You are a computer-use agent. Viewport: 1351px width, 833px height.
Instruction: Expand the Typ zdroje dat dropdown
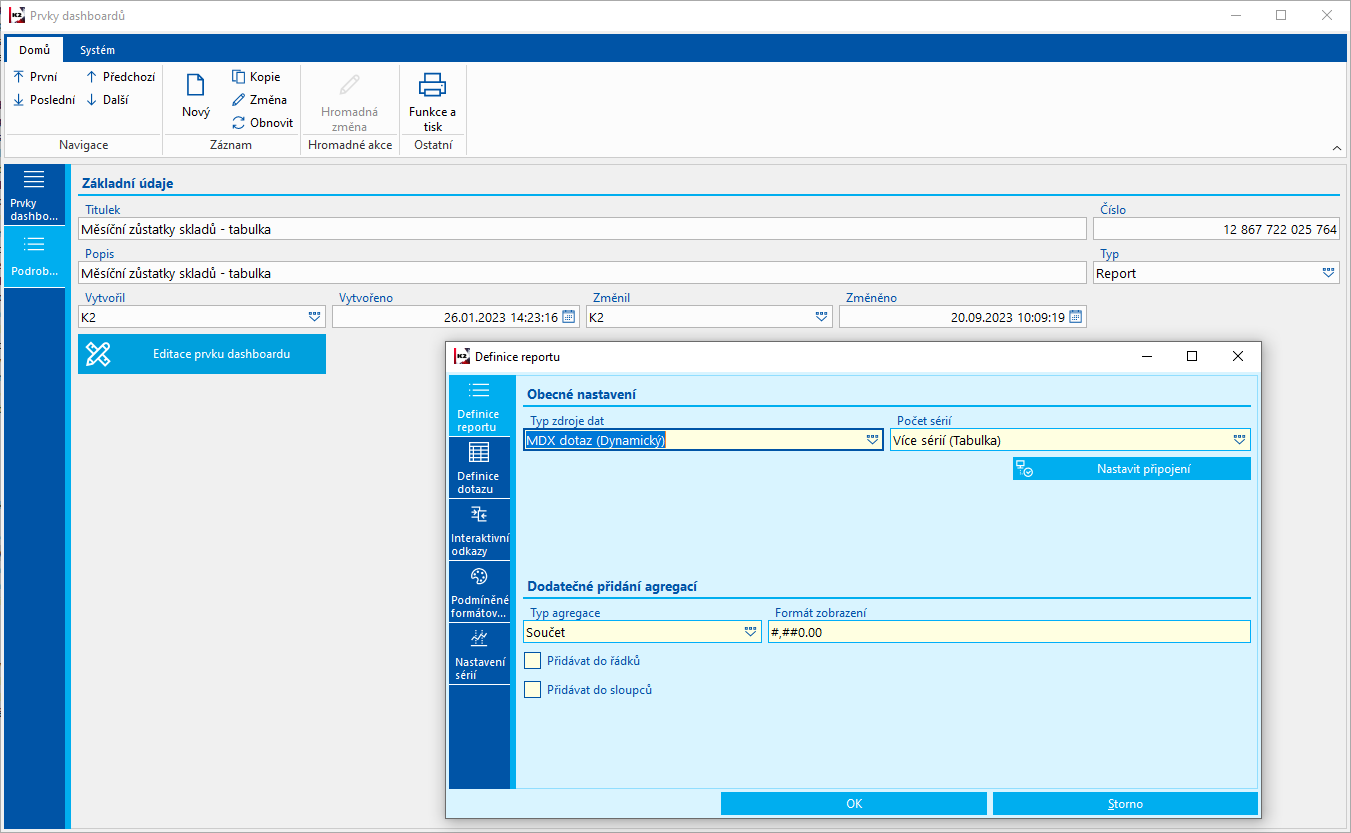[873, 440]
